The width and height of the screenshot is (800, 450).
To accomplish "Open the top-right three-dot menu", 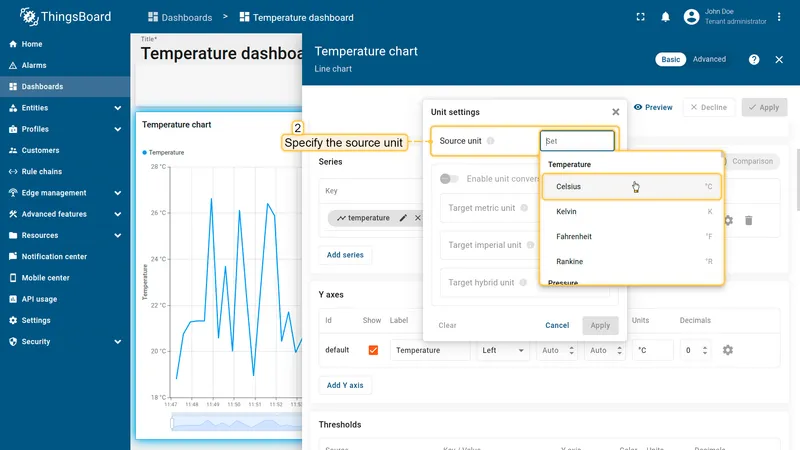I will point(779,17).
